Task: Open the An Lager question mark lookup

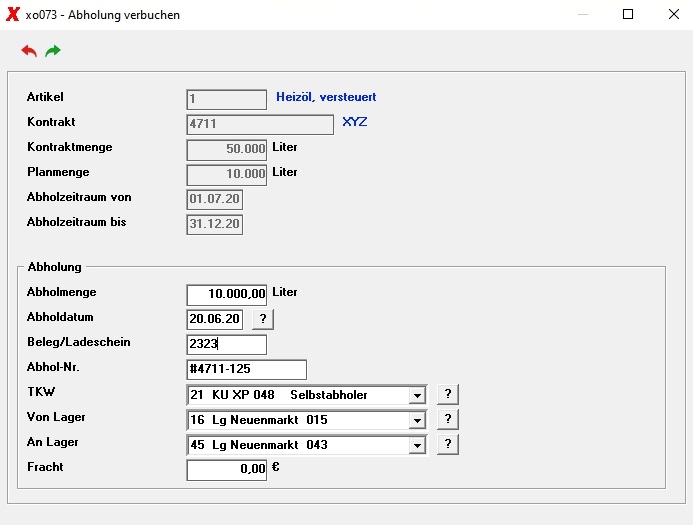Action: click(448, 444)
